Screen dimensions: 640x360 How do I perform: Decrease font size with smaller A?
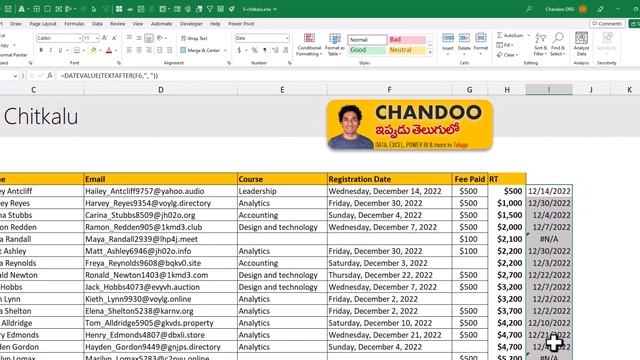(114, 38)
